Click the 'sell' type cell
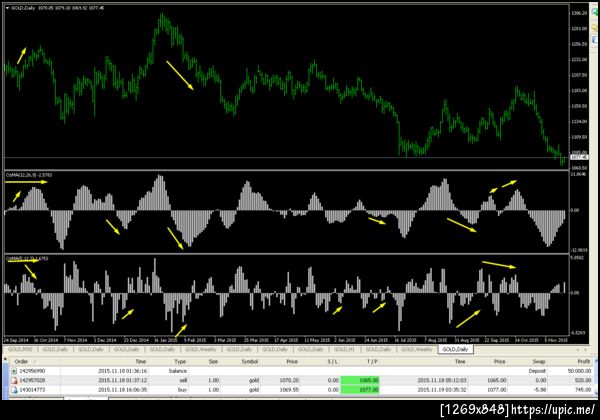600x420 pixels. tap(183, 381)
